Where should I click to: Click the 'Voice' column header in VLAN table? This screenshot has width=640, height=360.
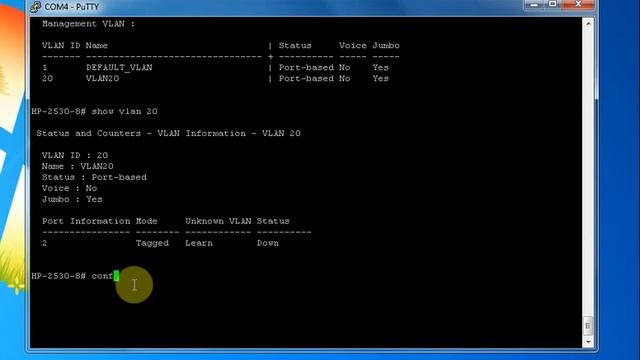pos(353,45)
